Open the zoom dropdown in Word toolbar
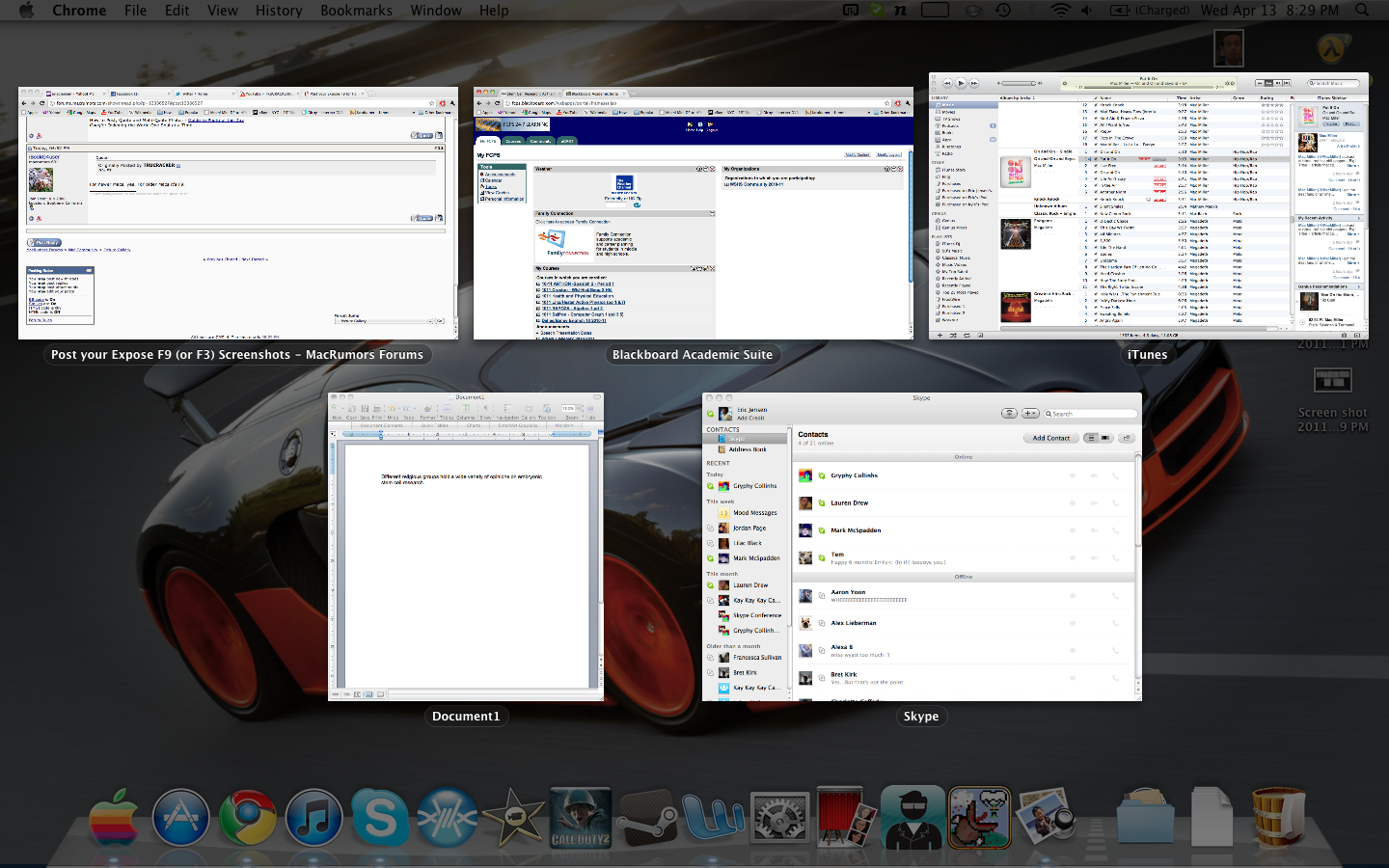Image resolution: width=1389 pixels, height=868 pixels. [570, 409]
